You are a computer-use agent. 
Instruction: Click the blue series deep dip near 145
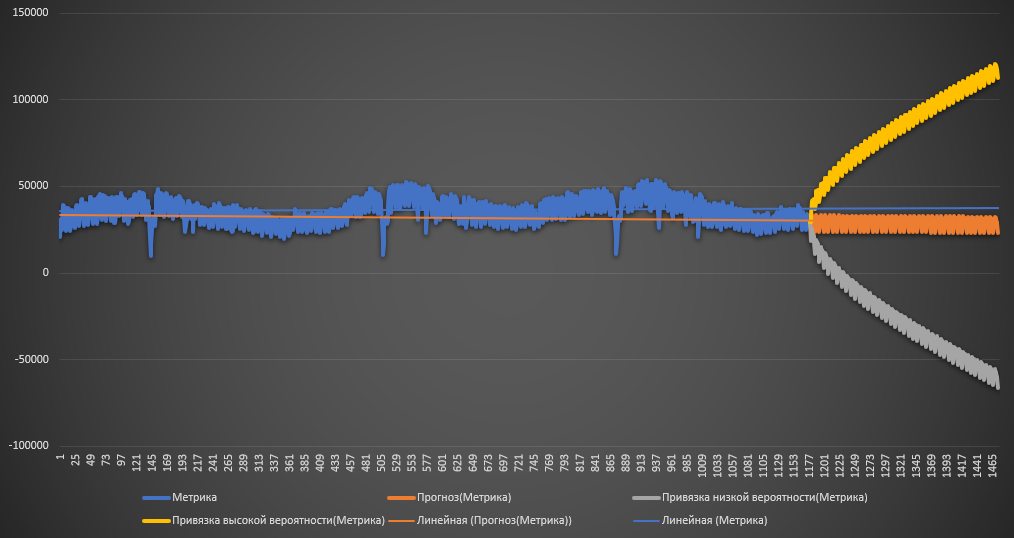tap(151, 250)
